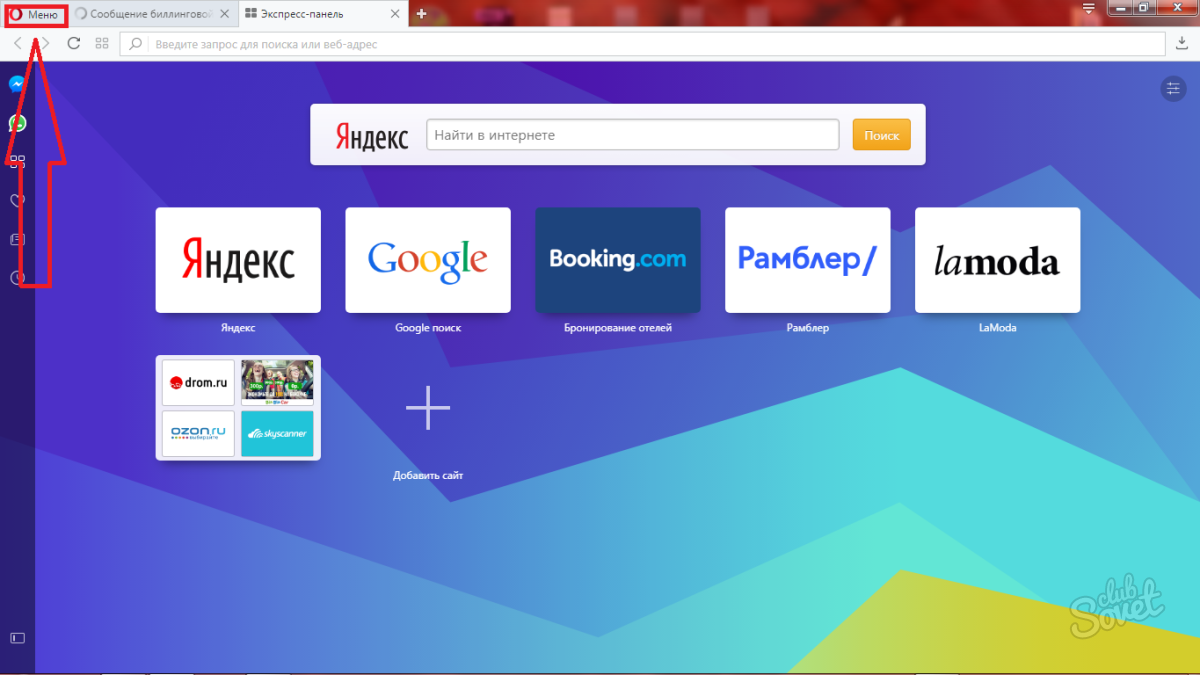
Task: Open skyscanner thumbnail in folder
Action: 277,433
